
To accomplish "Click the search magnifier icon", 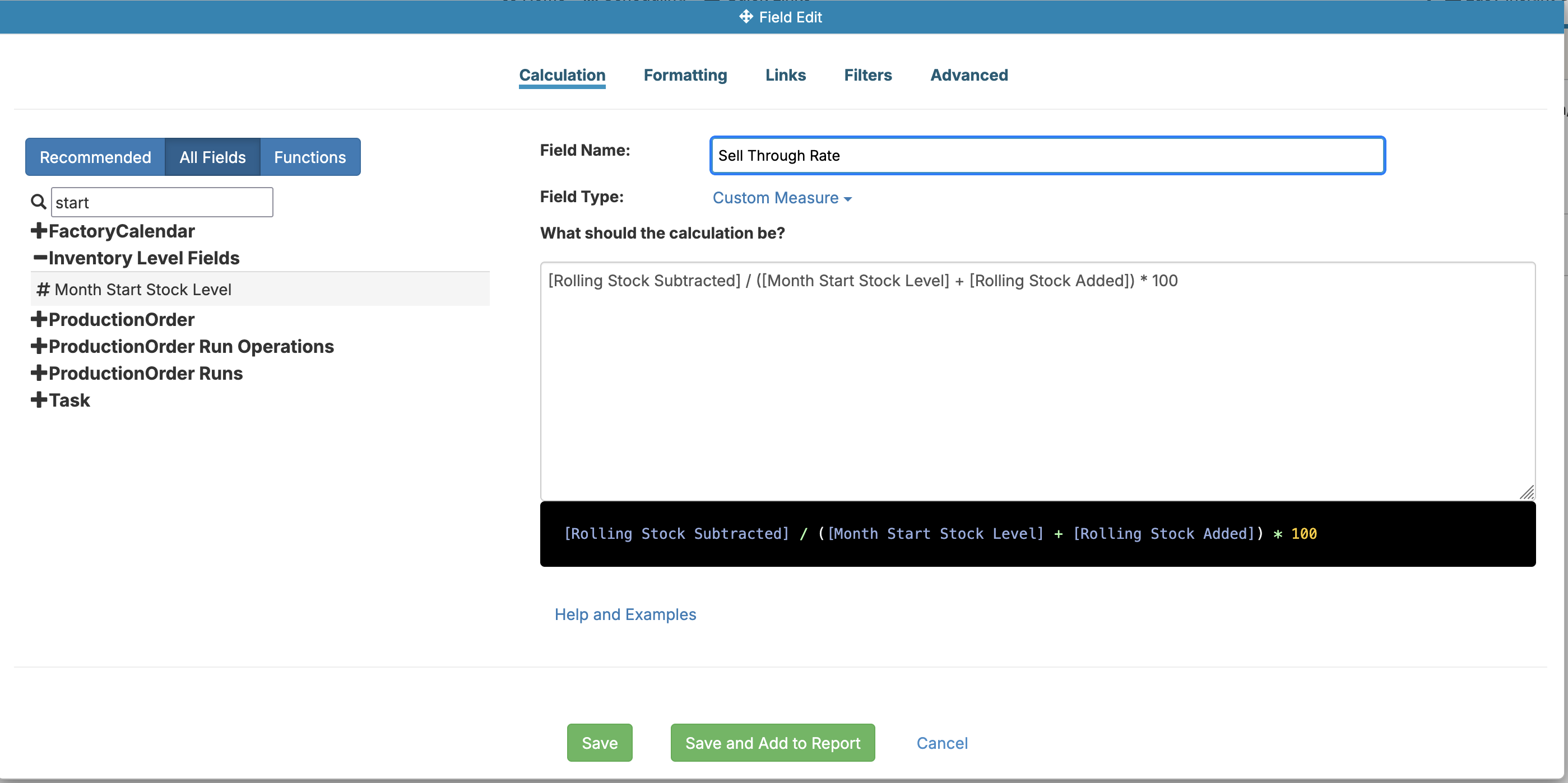I will click(x=38, y=202).
